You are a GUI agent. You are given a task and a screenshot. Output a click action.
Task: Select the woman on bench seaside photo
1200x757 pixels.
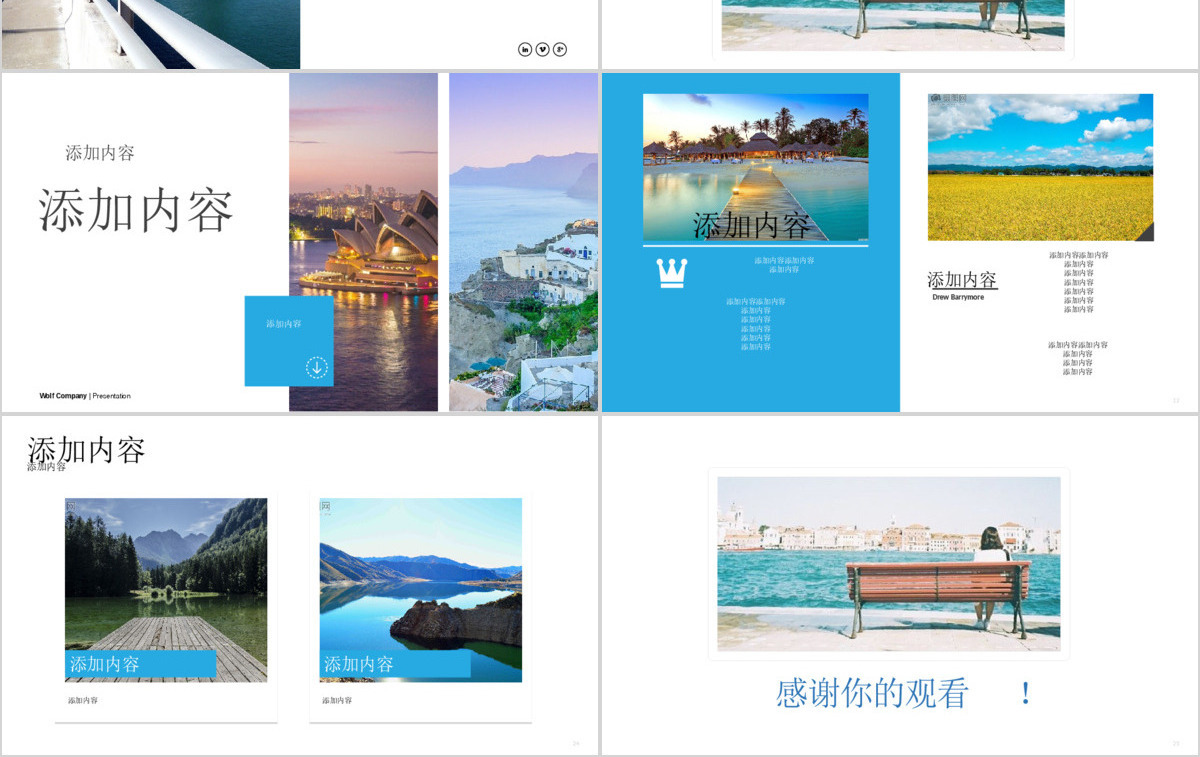tap(889, 562)
